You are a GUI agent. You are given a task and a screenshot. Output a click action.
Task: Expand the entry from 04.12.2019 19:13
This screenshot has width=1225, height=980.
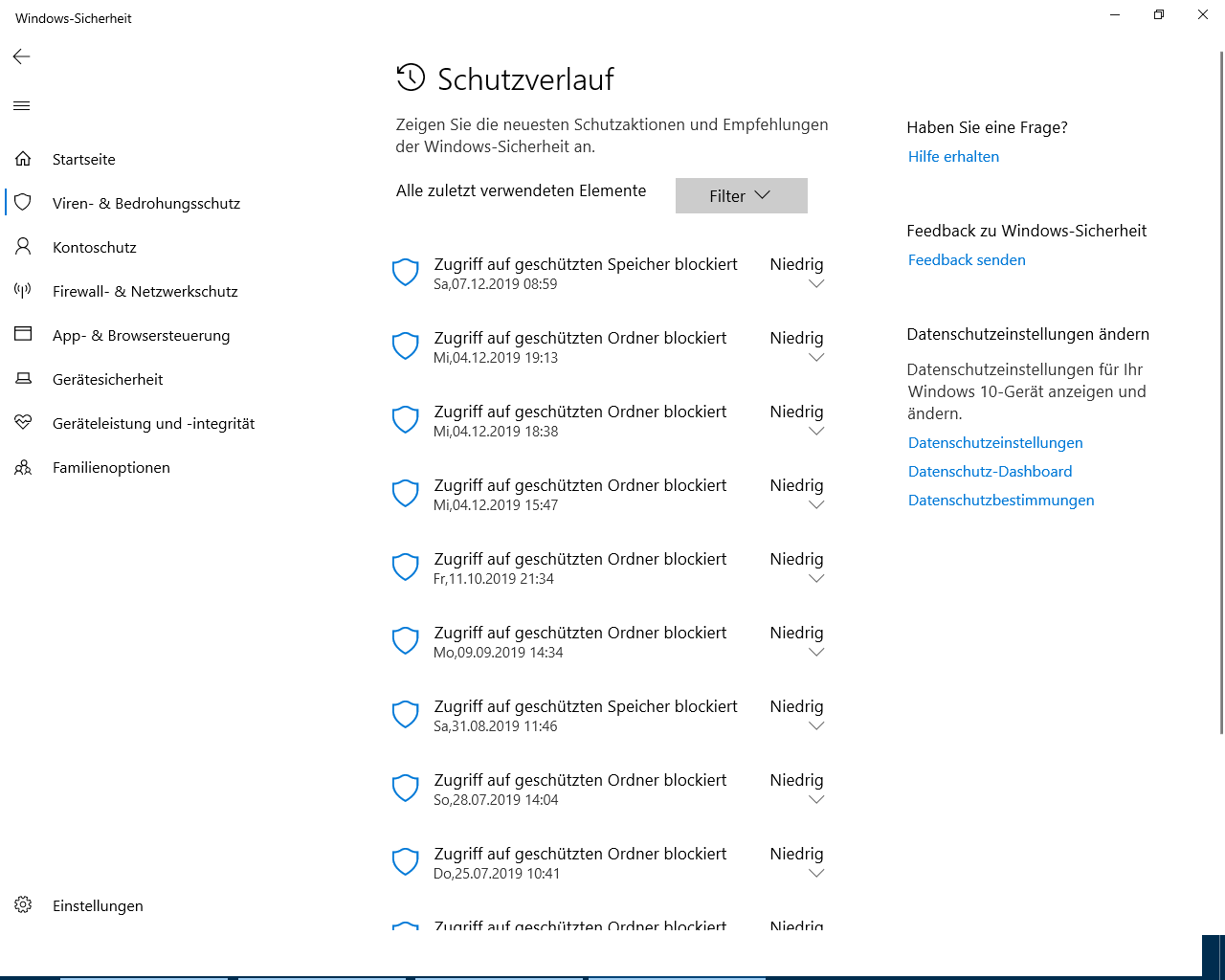click(x=816, y=358)
